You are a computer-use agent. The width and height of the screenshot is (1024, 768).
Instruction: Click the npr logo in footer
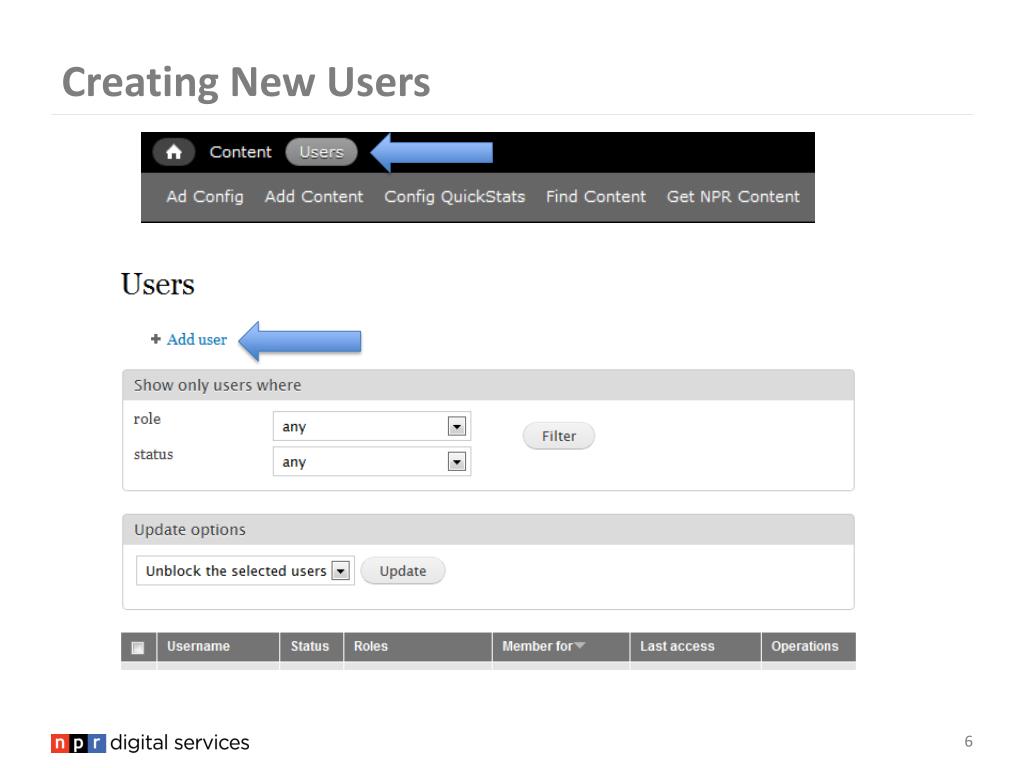(78, 743)
